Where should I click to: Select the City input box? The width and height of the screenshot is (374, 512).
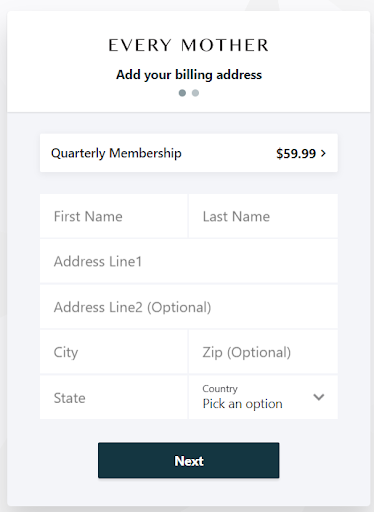tap(113, 352)
